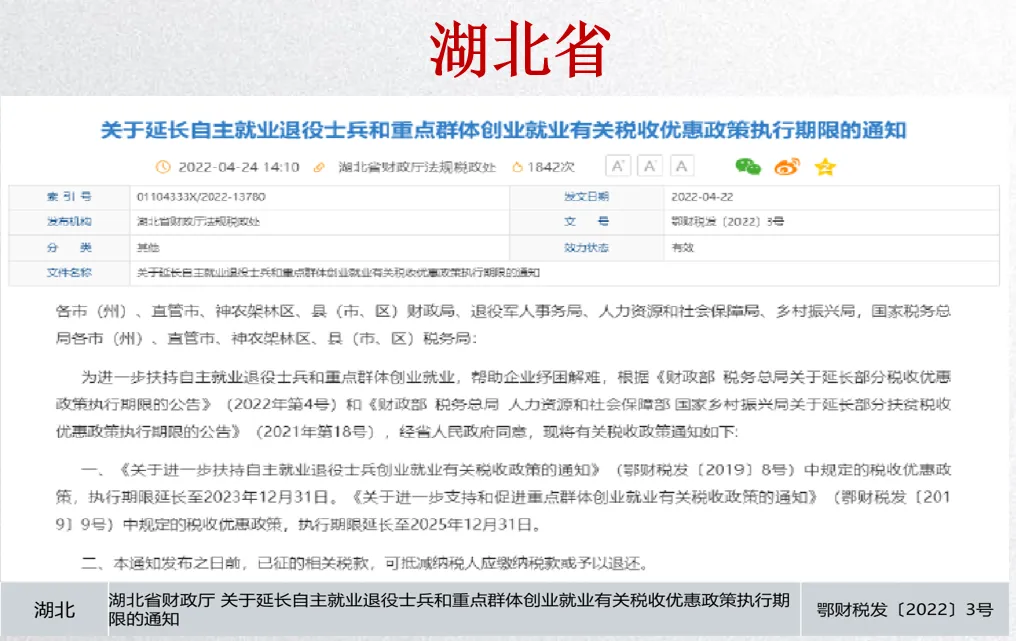Click the paragraph starting 为进一步扶持自主就业
1016x641 pixels.
click(503, 404)
